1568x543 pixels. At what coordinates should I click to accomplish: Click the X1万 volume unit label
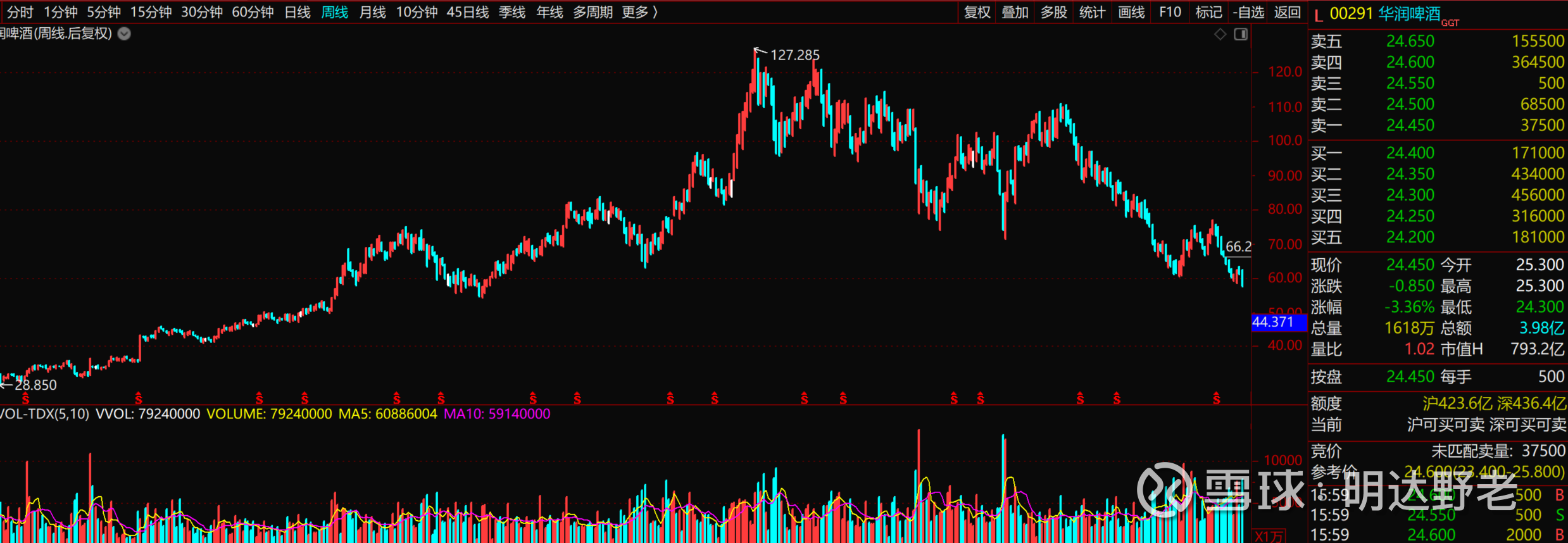coord(1269,537)
